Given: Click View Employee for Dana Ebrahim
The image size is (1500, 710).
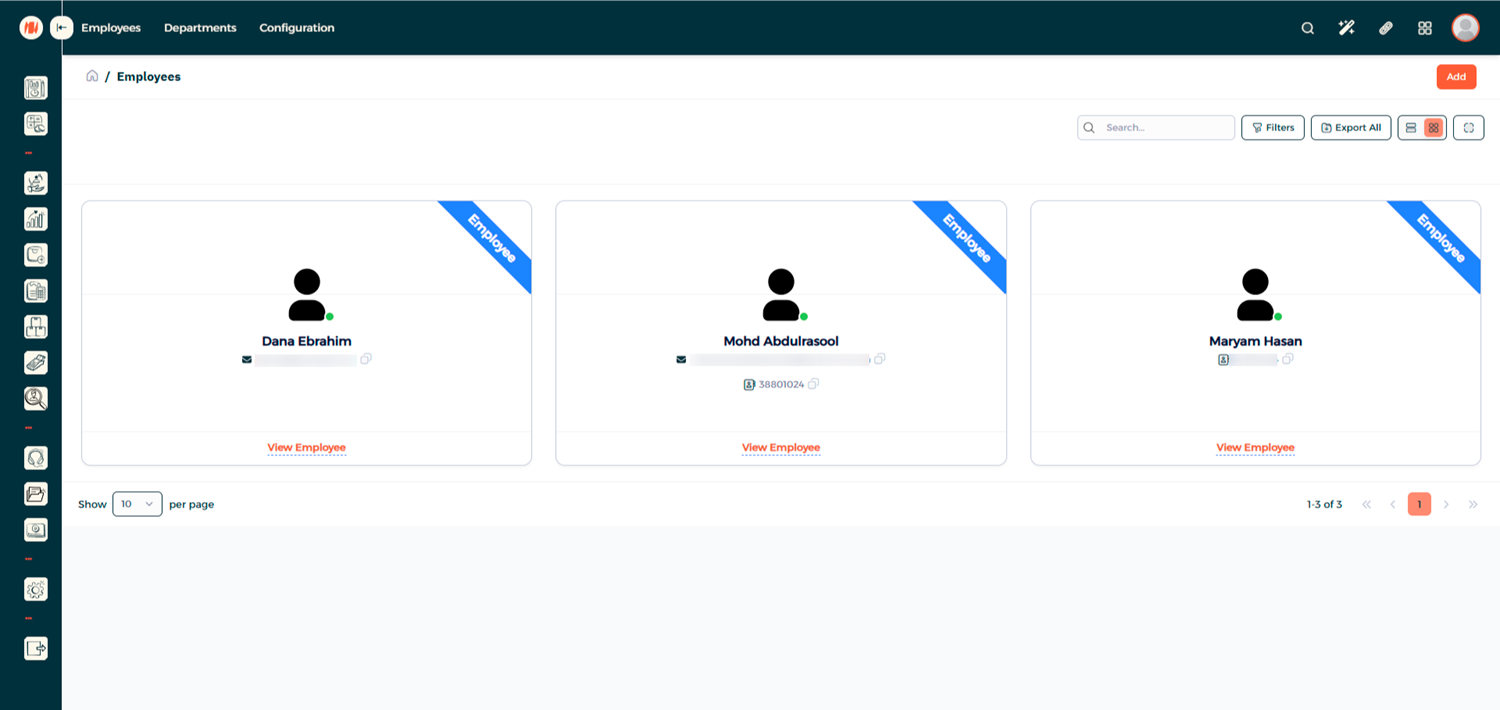Looking at the screenshot, I should [x=306, y=448].
